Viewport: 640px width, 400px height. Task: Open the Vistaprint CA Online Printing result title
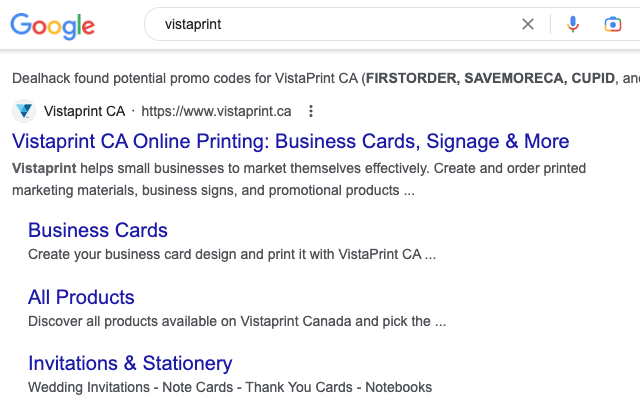coord(291,142)
